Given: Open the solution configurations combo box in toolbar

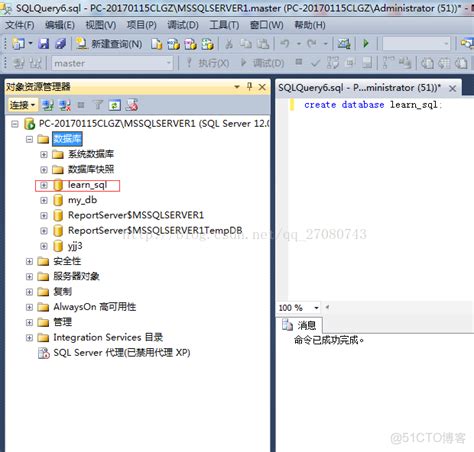Looking at the screenshot, I should (416, 44).
